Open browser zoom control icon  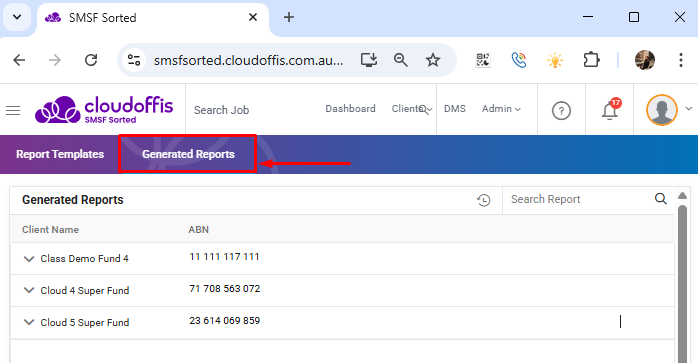[401, 60]
